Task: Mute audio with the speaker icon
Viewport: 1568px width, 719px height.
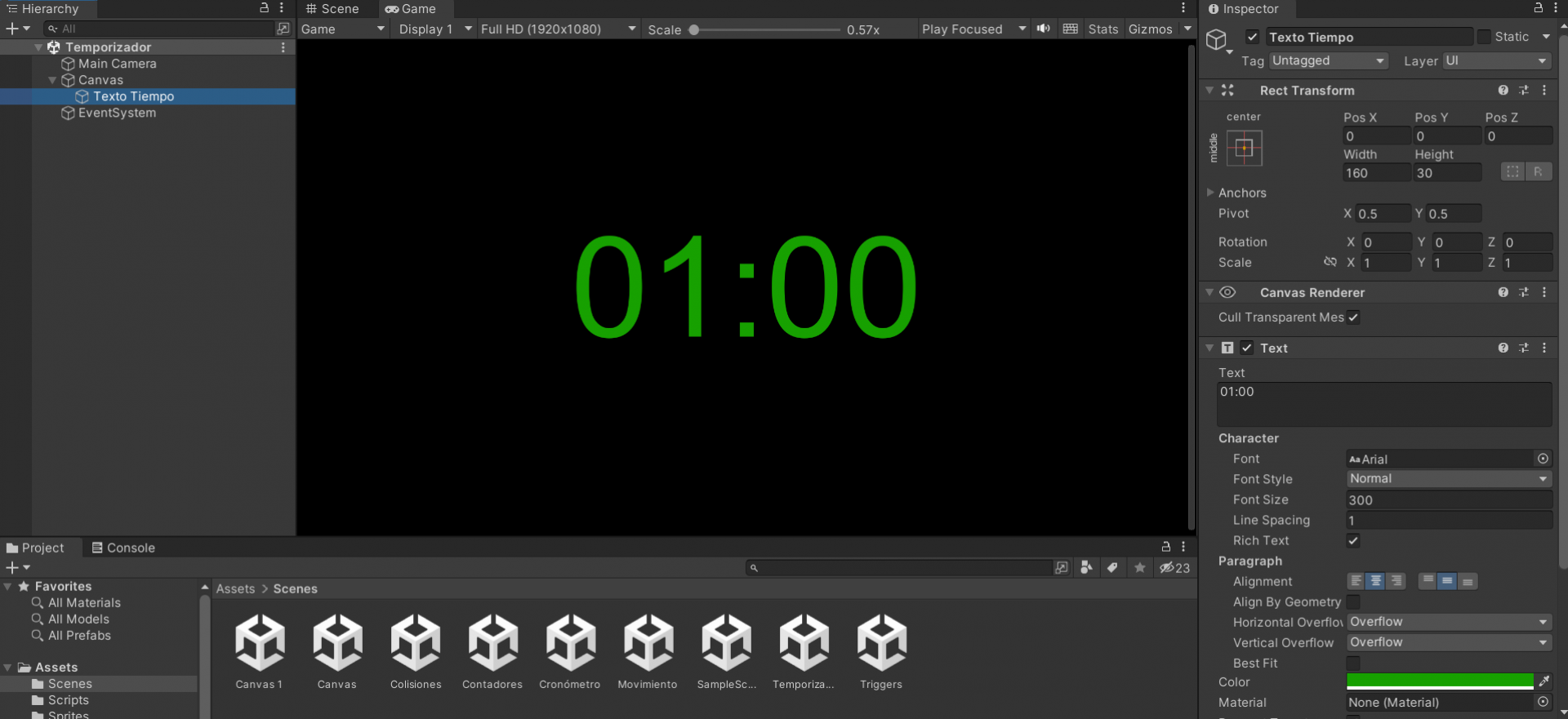Action: pyautogui.click(x=1044, y=29)
